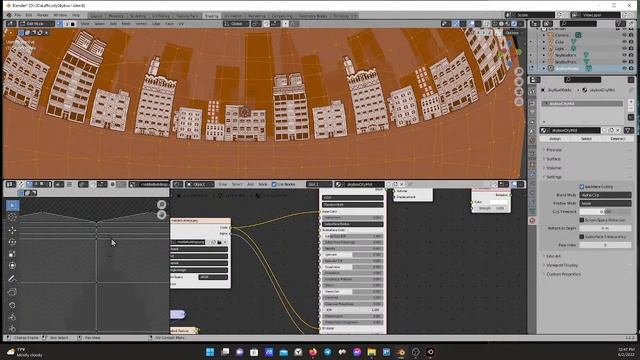Switch to the Layout workspace tab

(97, 16)
